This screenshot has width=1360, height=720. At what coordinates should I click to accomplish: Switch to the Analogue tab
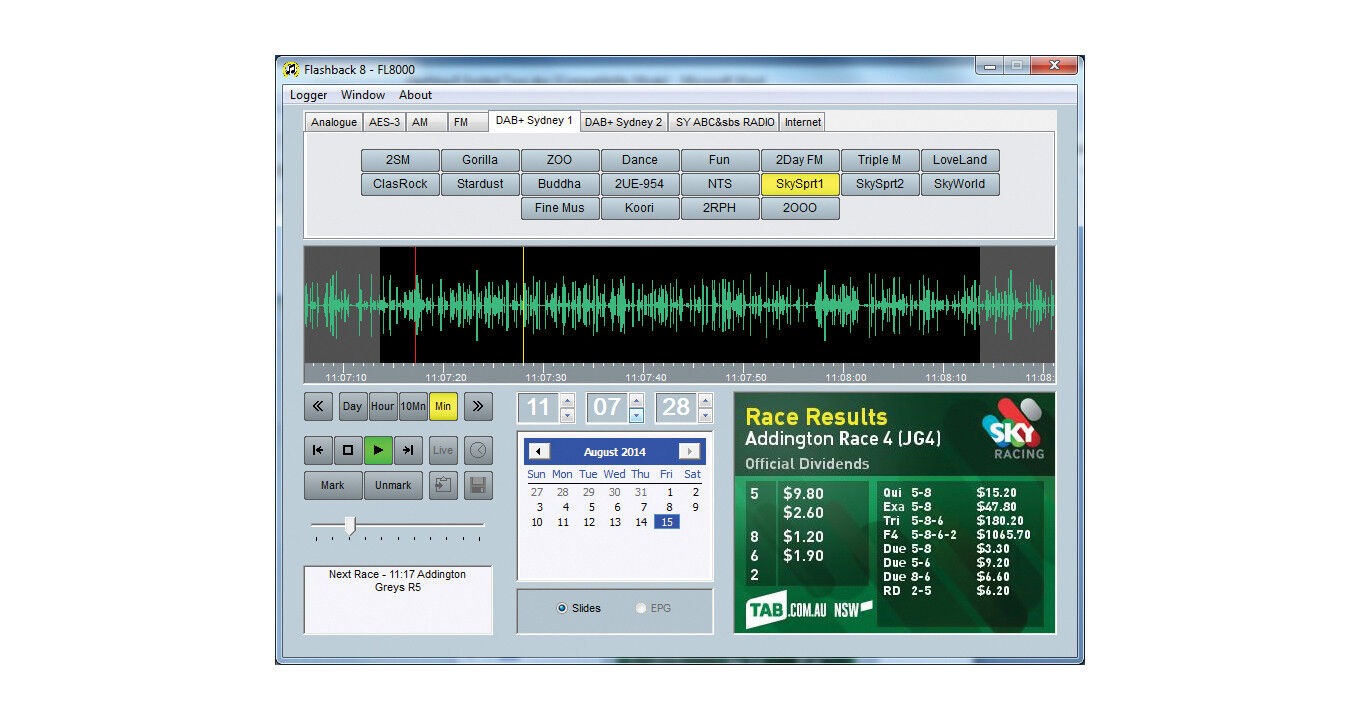(x=334, y=122)
